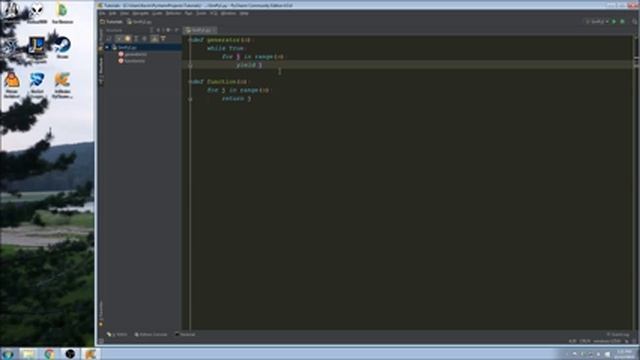Screen dimensions: 640x360
Task: Open the View menu
Action: (x=124, y=13)
